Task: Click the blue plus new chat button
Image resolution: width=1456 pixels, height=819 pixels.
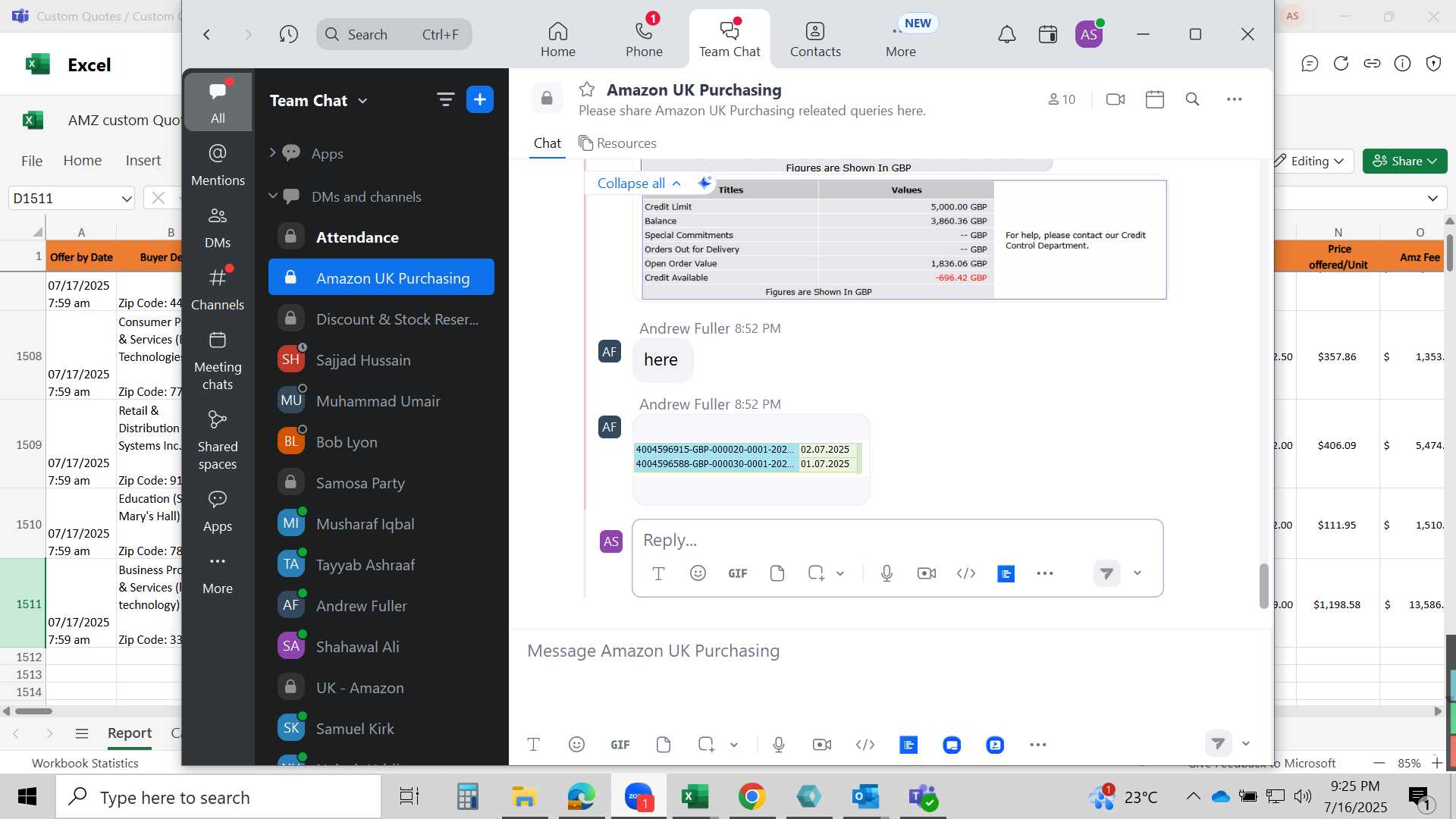Action: click(480, 99)
